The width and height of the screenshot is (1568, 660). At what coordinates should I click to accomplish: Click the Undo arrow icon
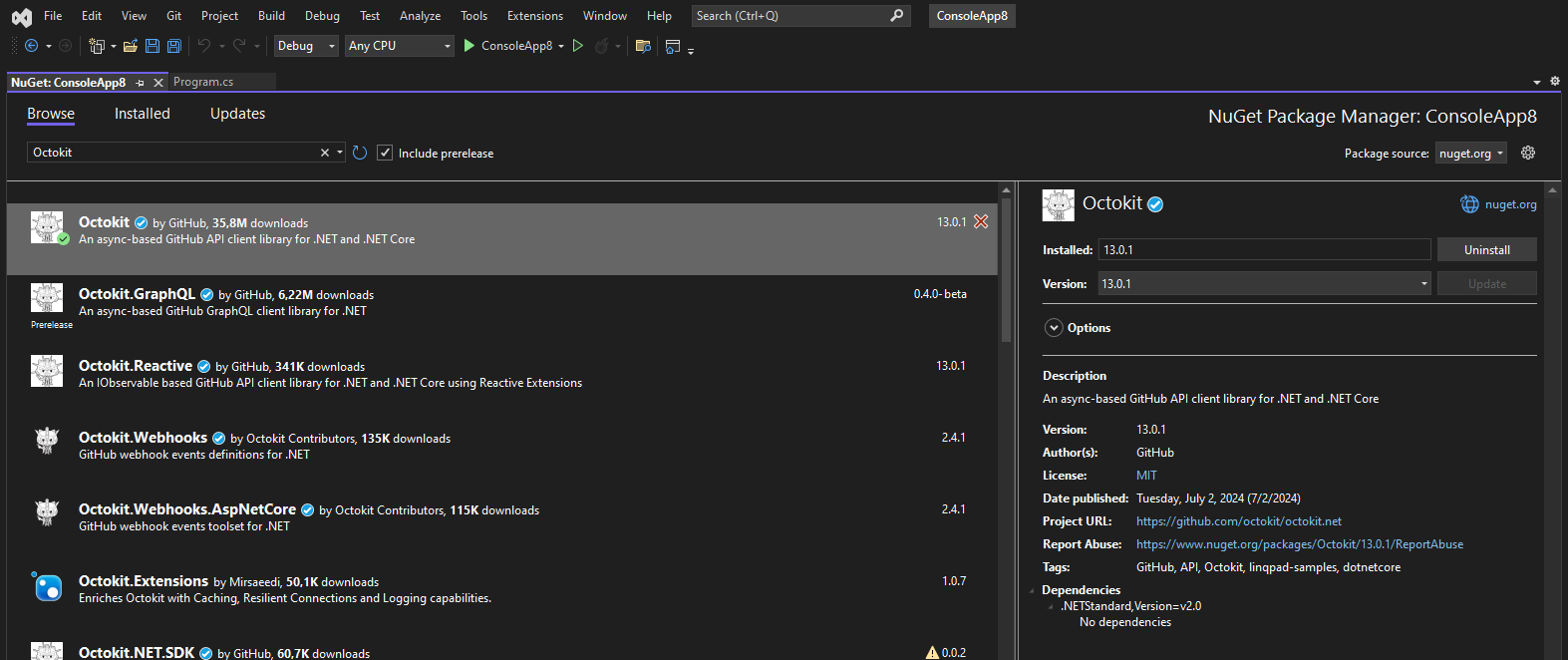point(204,46)
